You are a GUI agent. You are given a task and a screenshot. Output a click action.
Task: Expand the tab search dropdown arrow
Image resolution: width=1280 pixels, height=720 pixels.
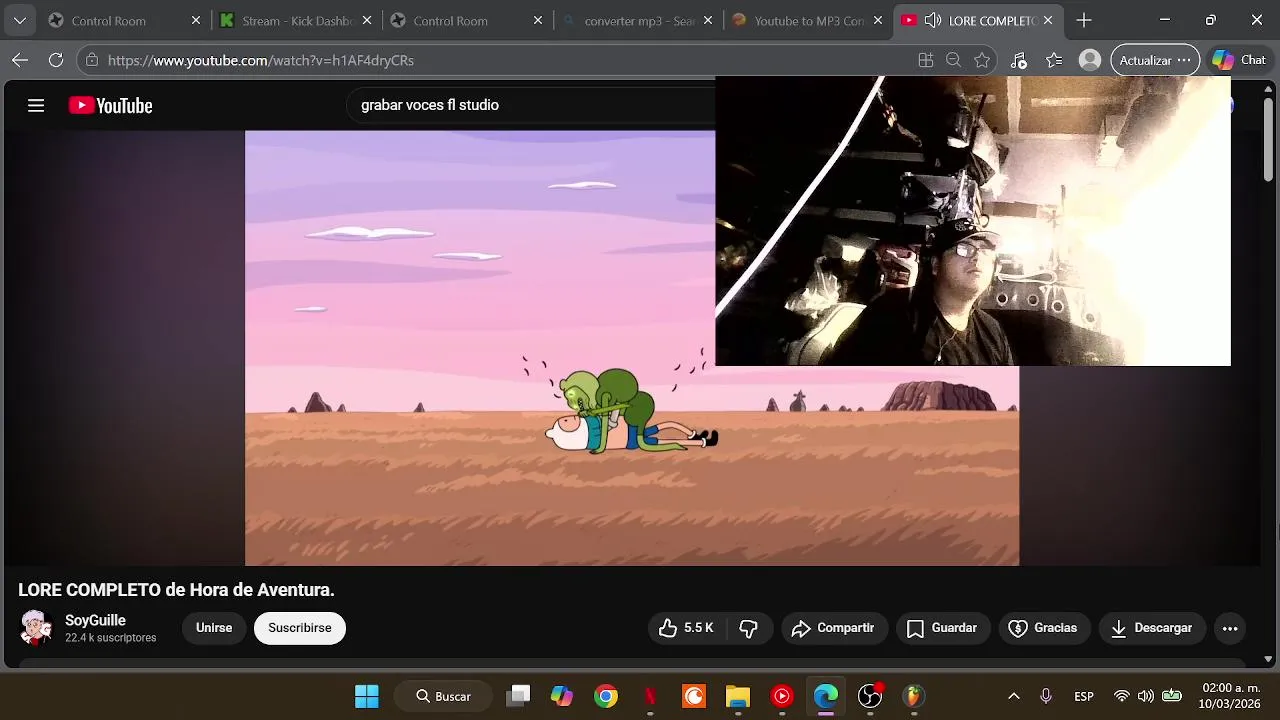click(x=19, y=20)
